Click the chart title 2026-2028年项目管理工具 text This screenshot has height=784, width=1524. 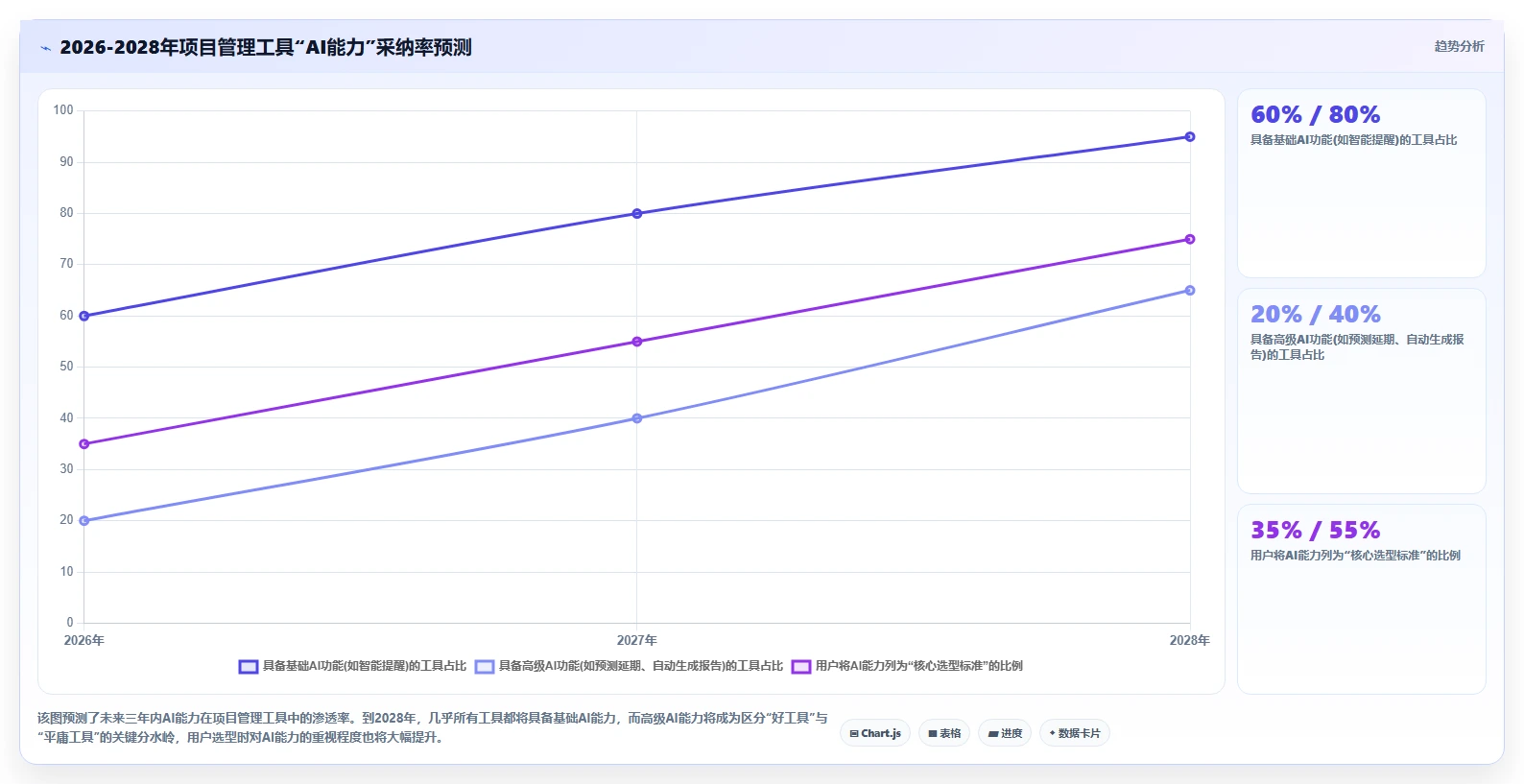(x=266, y=47)
